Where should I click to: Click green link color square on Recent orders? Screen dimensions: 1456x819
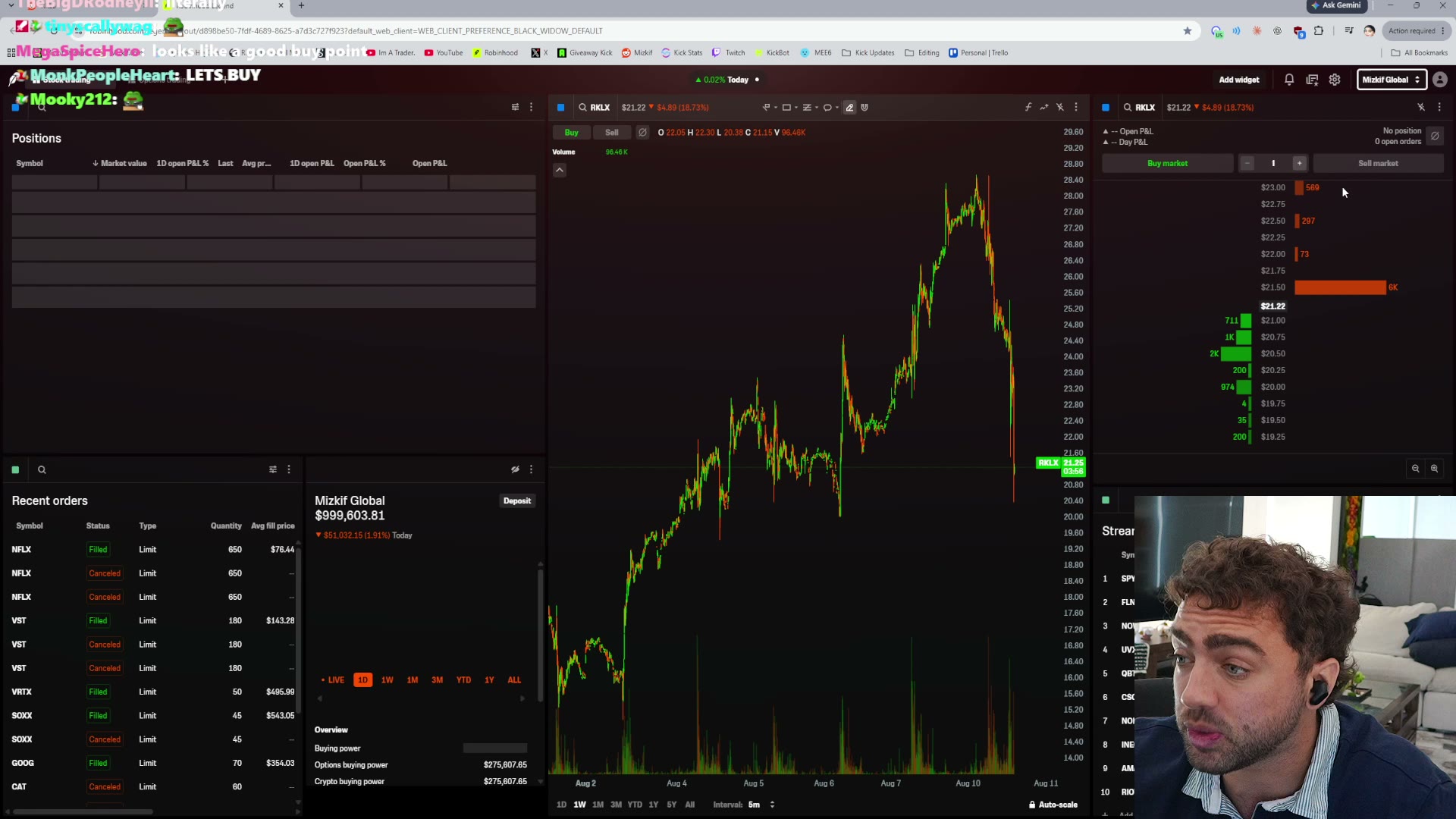point(15,470)
